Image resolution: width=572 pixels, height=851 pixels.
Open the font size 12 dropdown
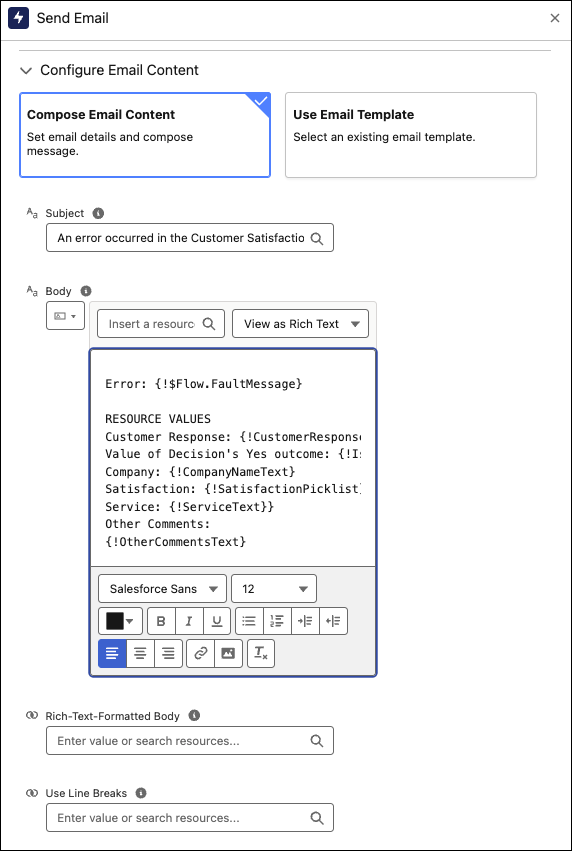274,589
